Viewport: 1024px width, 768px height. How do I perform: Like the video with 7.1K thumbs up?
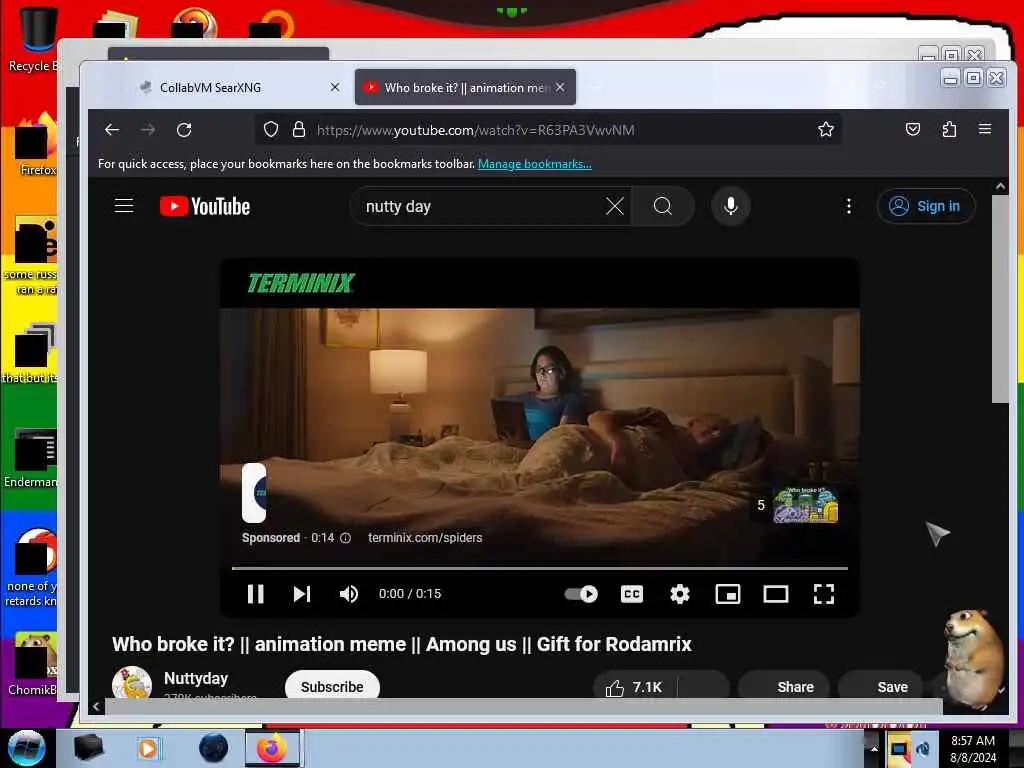click(635, 687)
